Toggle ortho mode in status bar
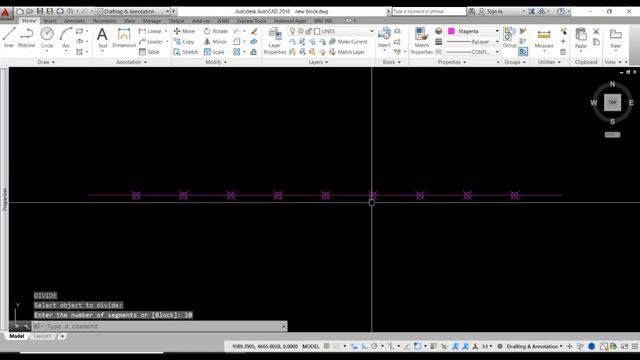Viewport: 640px width, 360px height. [x=365, y=346]
